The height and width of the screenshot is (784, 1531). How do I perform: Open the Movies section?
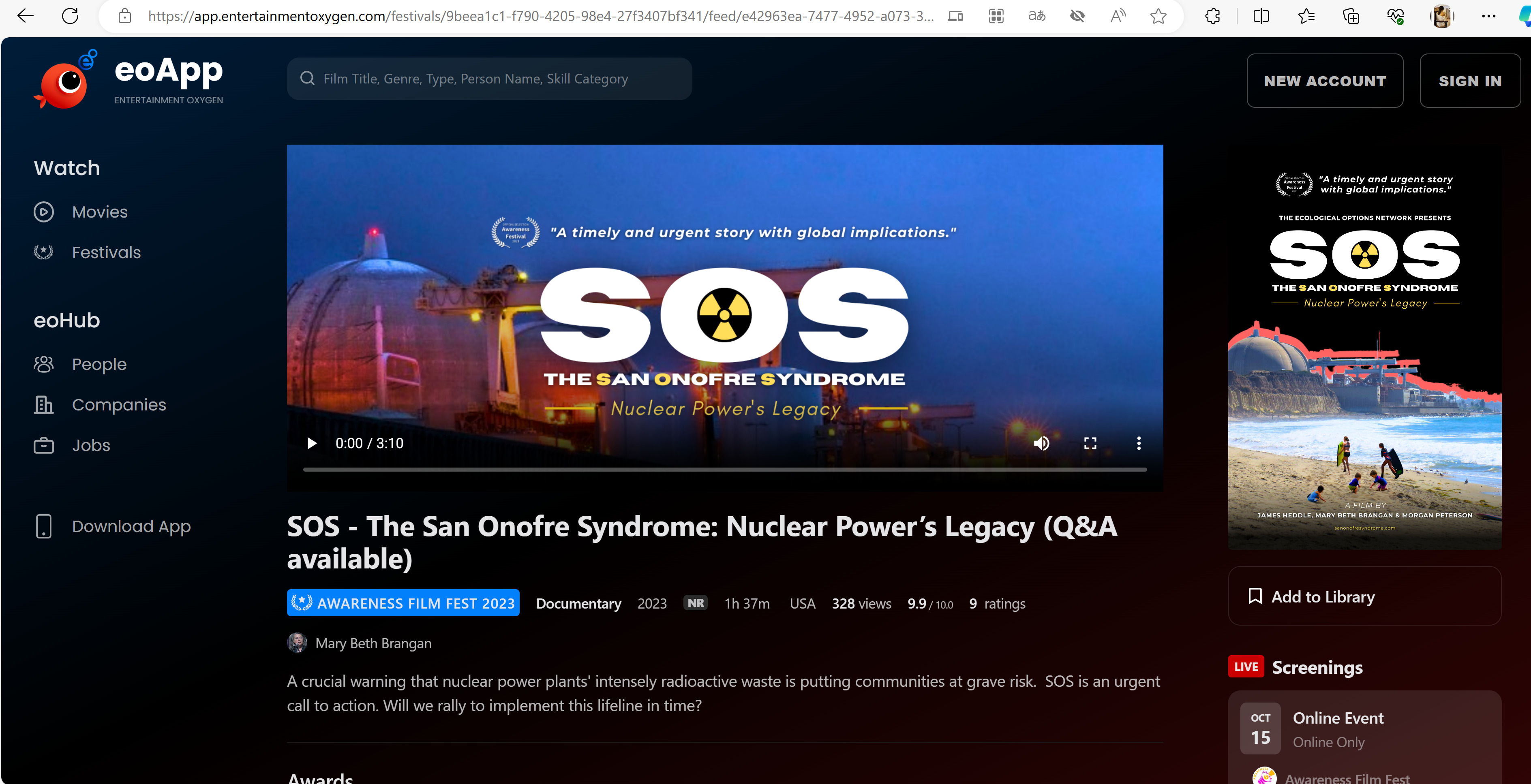tap(100, 212)
